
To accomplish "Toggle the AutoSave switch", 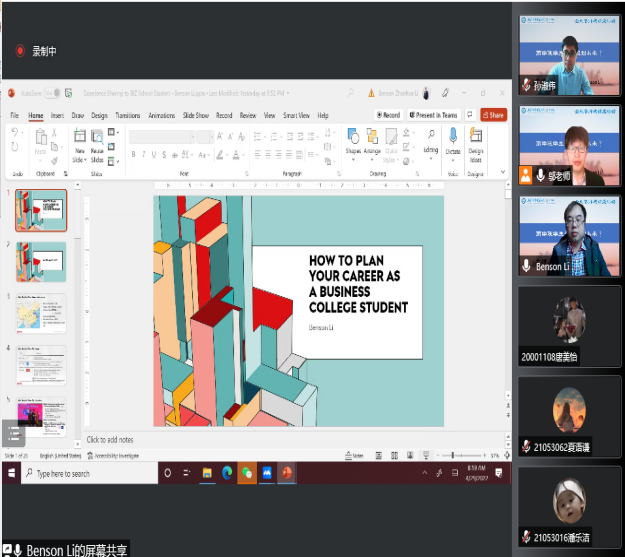I will 55,93.
